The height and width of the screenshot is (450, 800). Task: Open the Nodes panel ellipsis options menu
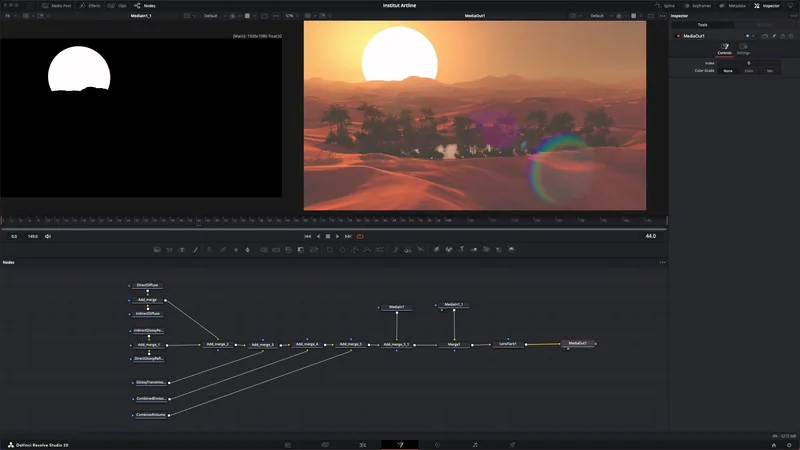tap(662, 262)
